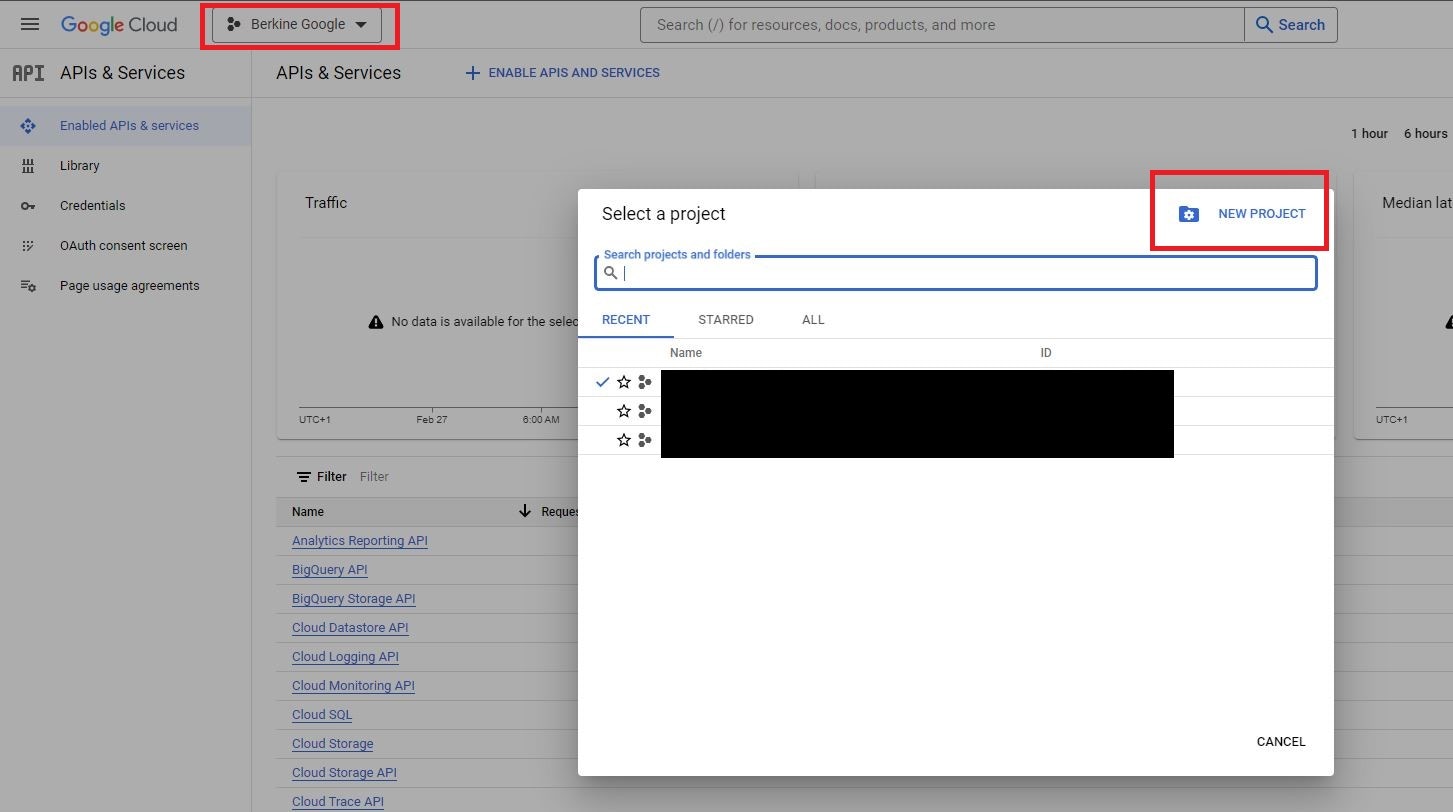Switch to the Recent tab

pyautogui.click(x=626, y=320)
